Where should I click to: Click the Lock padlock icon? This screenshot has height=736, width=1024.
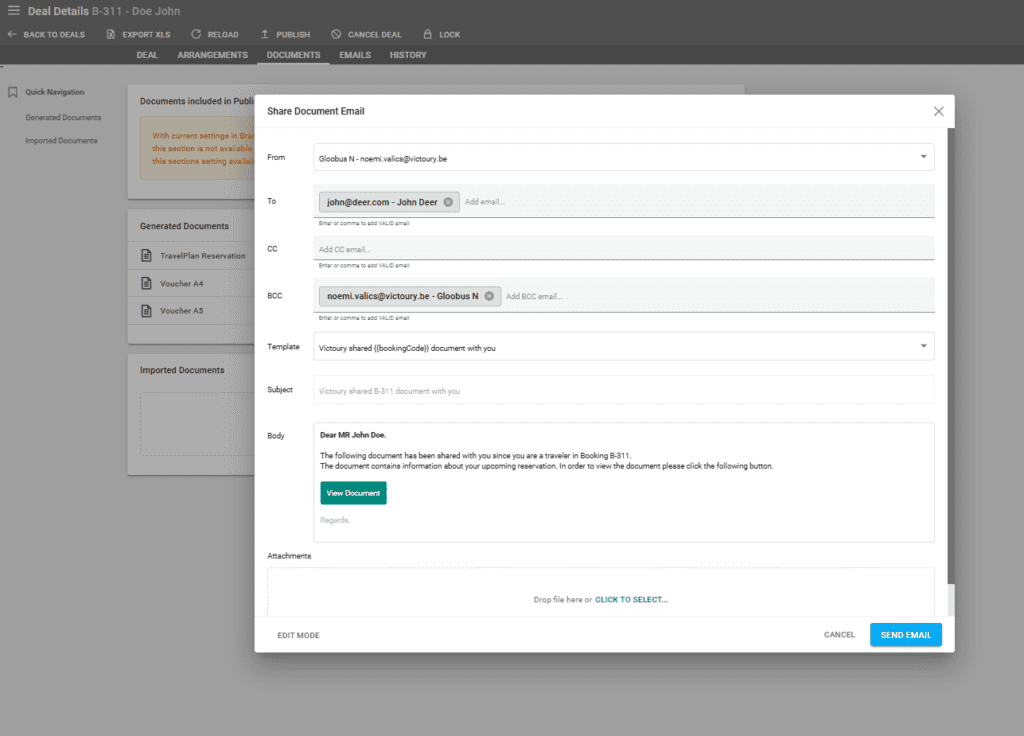(428, 34)
